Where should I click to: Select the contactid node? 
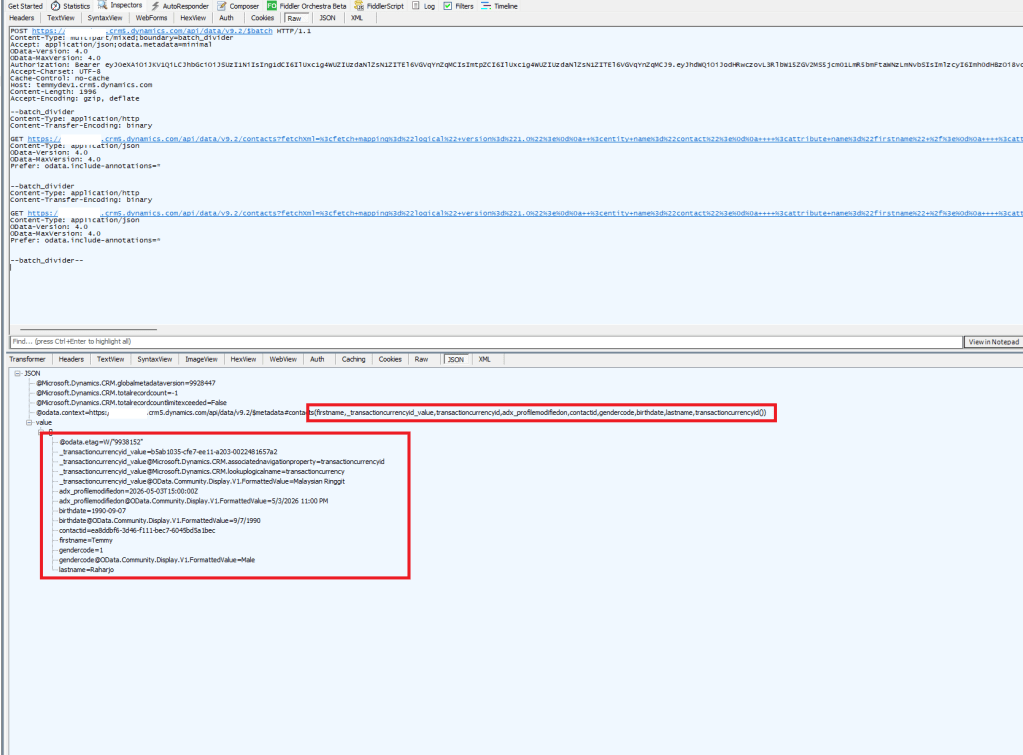[x=137, y=531]
